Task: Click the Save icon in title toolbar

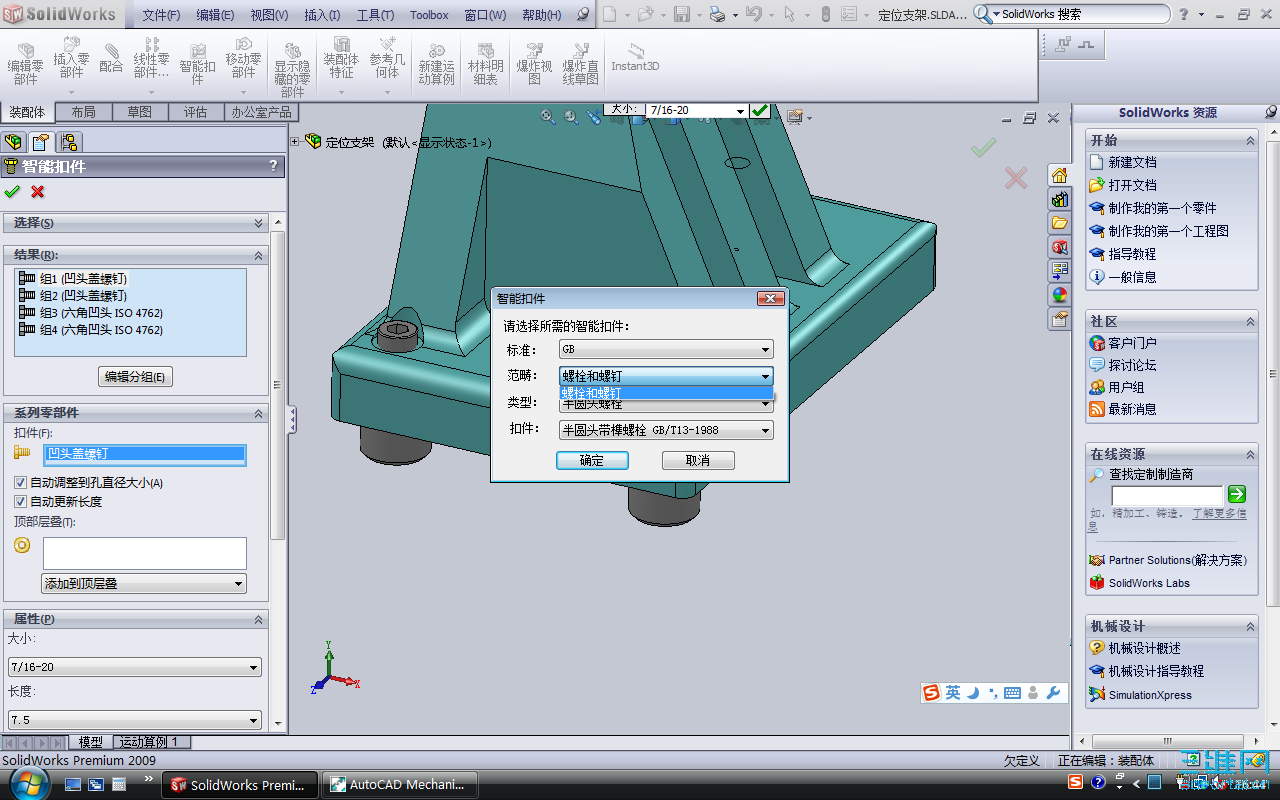Action: [x=681, y=14]
